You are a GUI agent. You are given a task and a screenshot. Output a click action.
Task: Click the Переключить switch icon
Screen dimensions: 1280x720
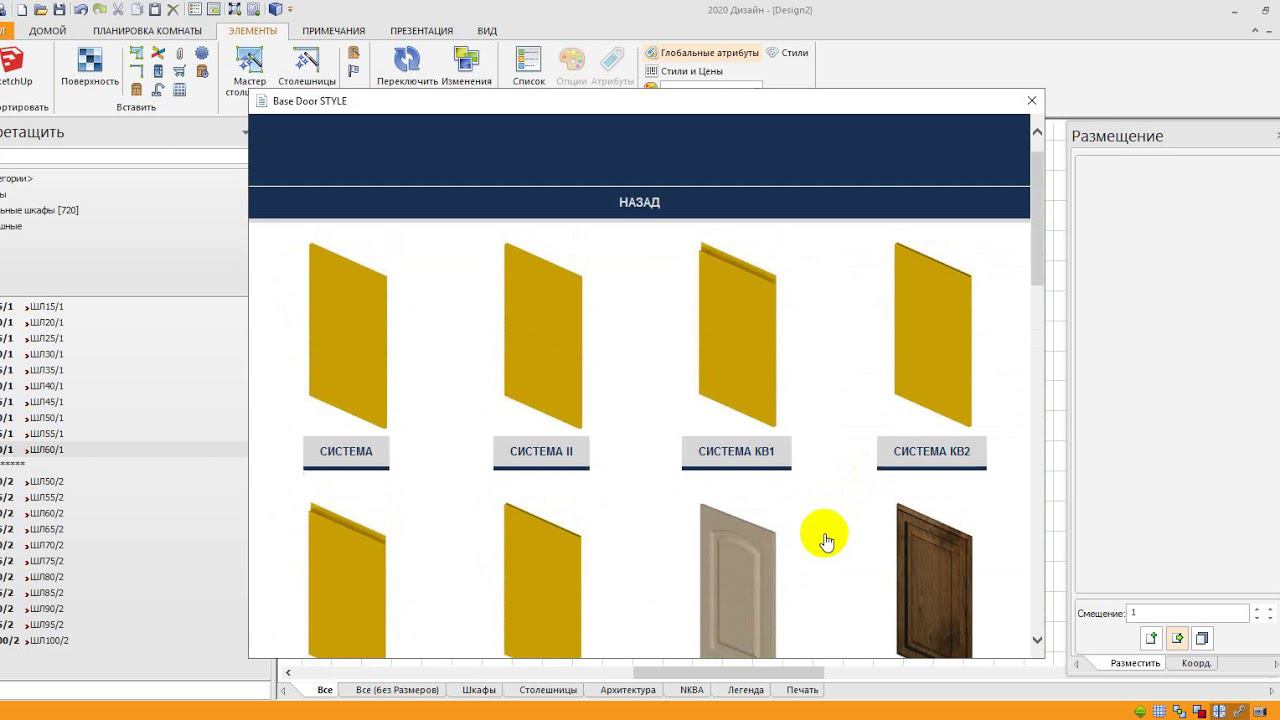pyautogui.click(x=407, y=67)
